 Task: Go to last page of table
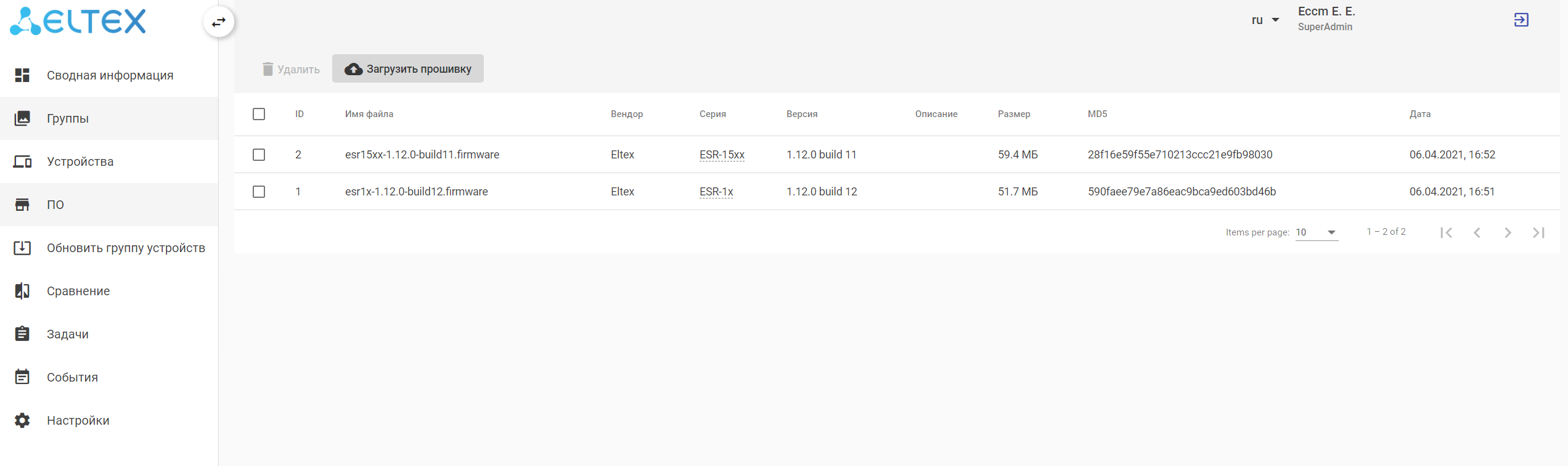pyautogui.click(x=1538, y=232)
